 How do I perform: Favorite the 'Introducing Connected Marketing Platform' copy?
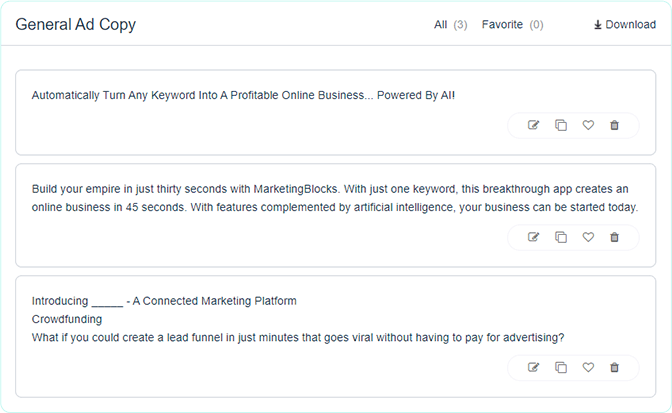tap(588, 367)
